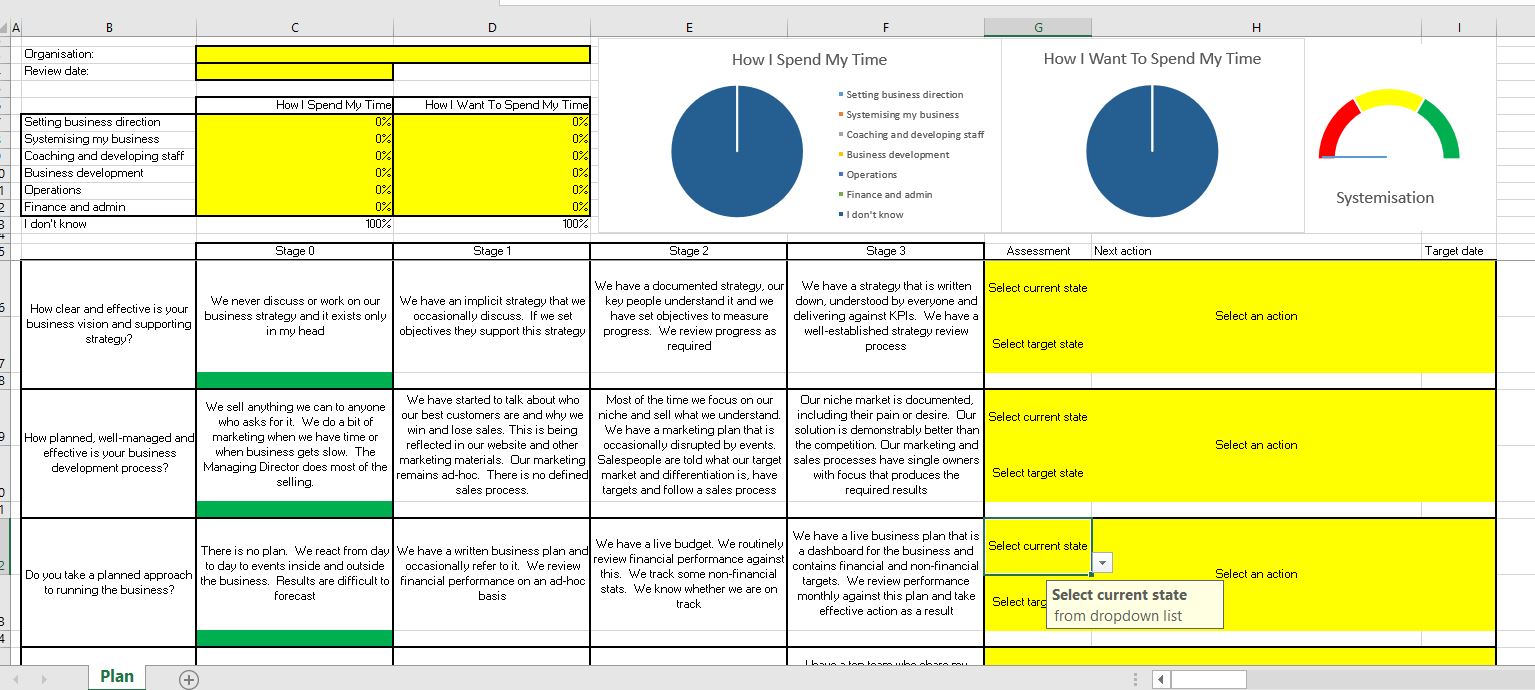Click the 'Finance and admin' legend entry
1535x690 pixels.
886,195
